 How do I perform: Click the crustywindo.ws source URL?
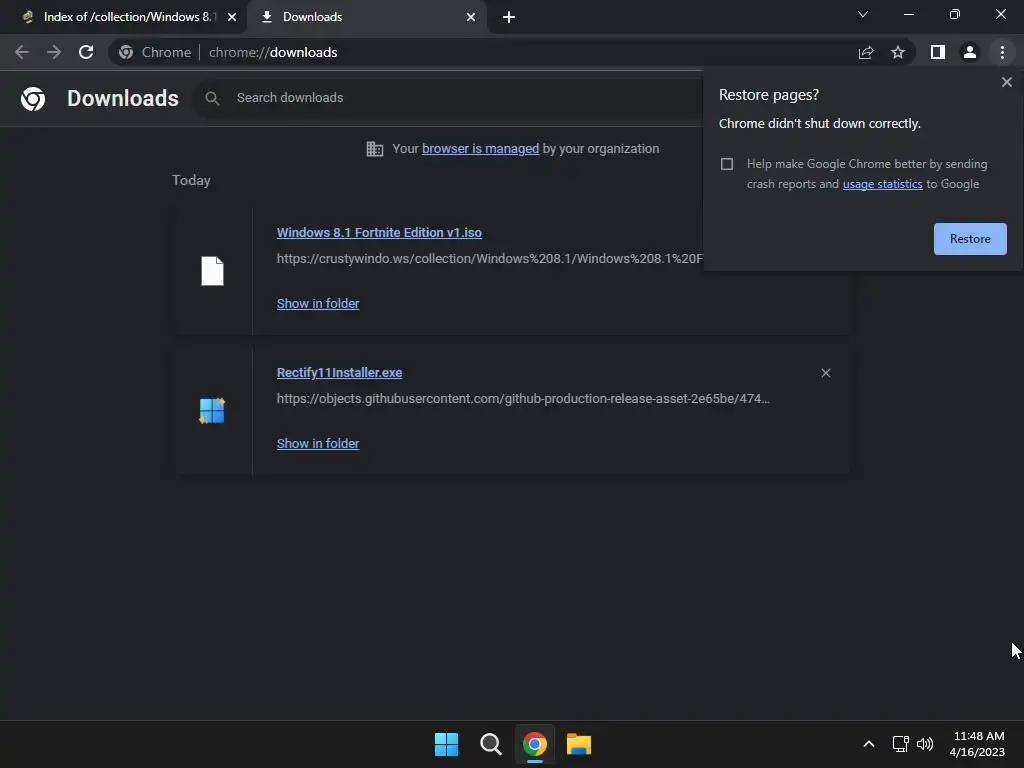[x=490, y=259]
